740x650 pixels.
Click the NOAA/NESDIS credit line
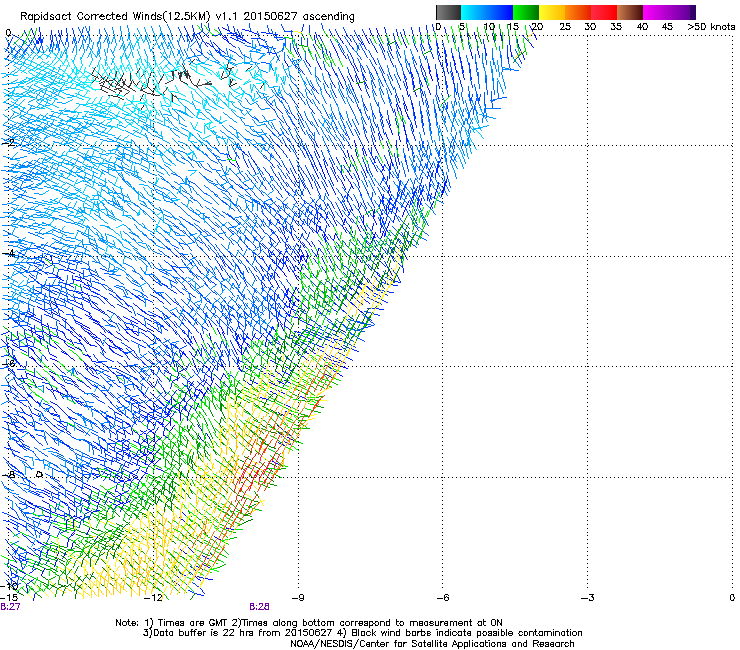(432, 644)
